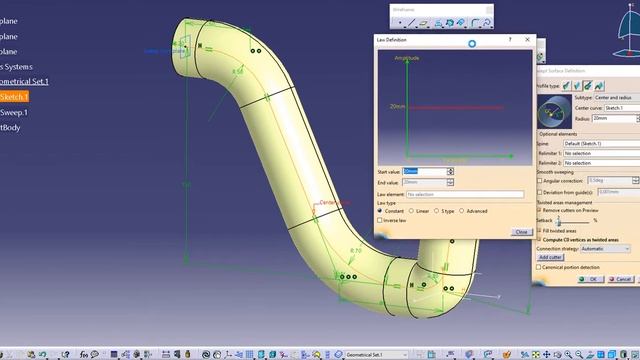The image size is (640, 360).
Task: Click the Angular correction spinner arrows
Action: [636, 180]
